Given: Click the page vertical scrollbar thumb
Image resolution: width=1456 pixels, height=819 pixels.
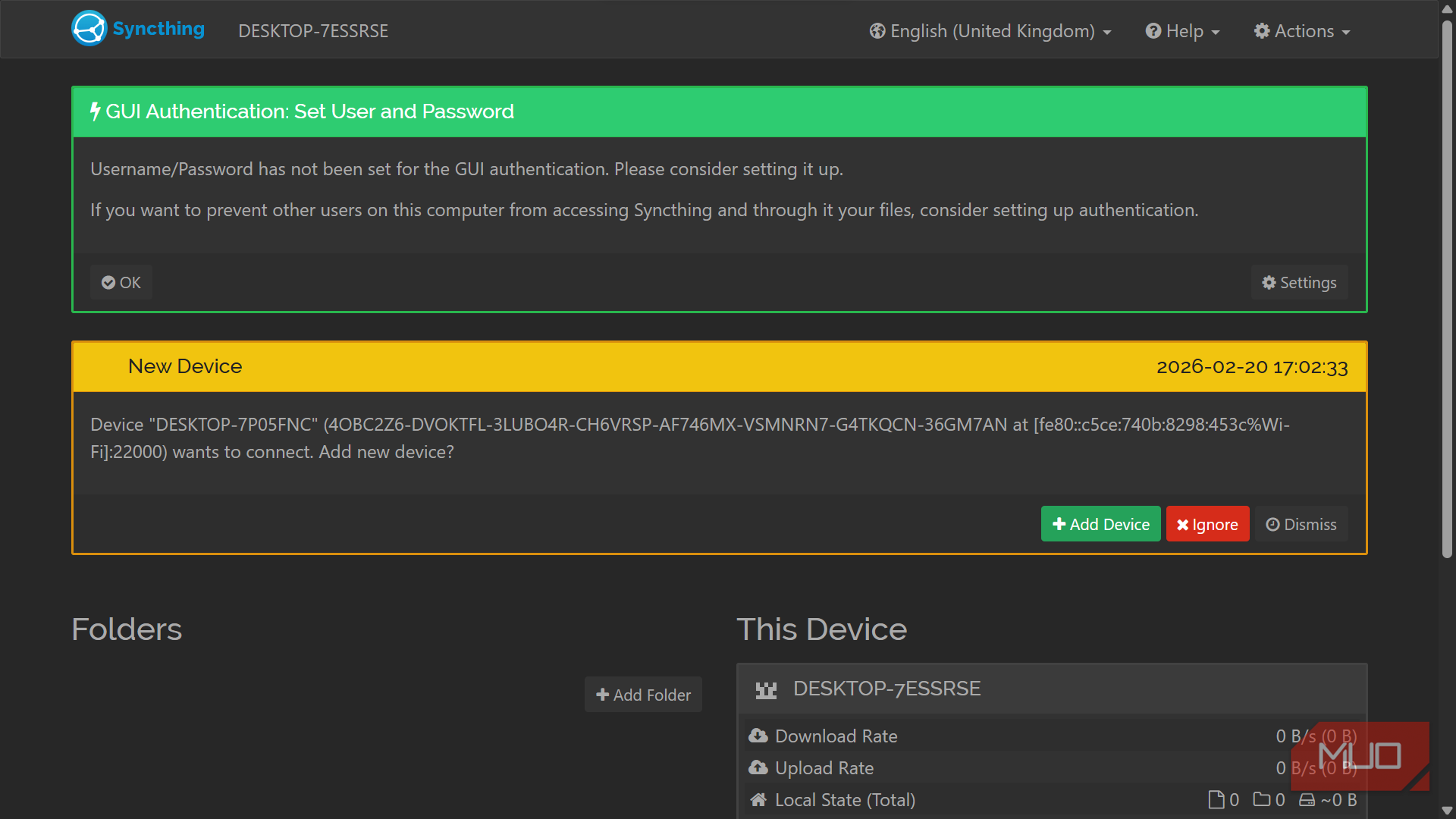Looking at the screenshot, I should 1447,290.
